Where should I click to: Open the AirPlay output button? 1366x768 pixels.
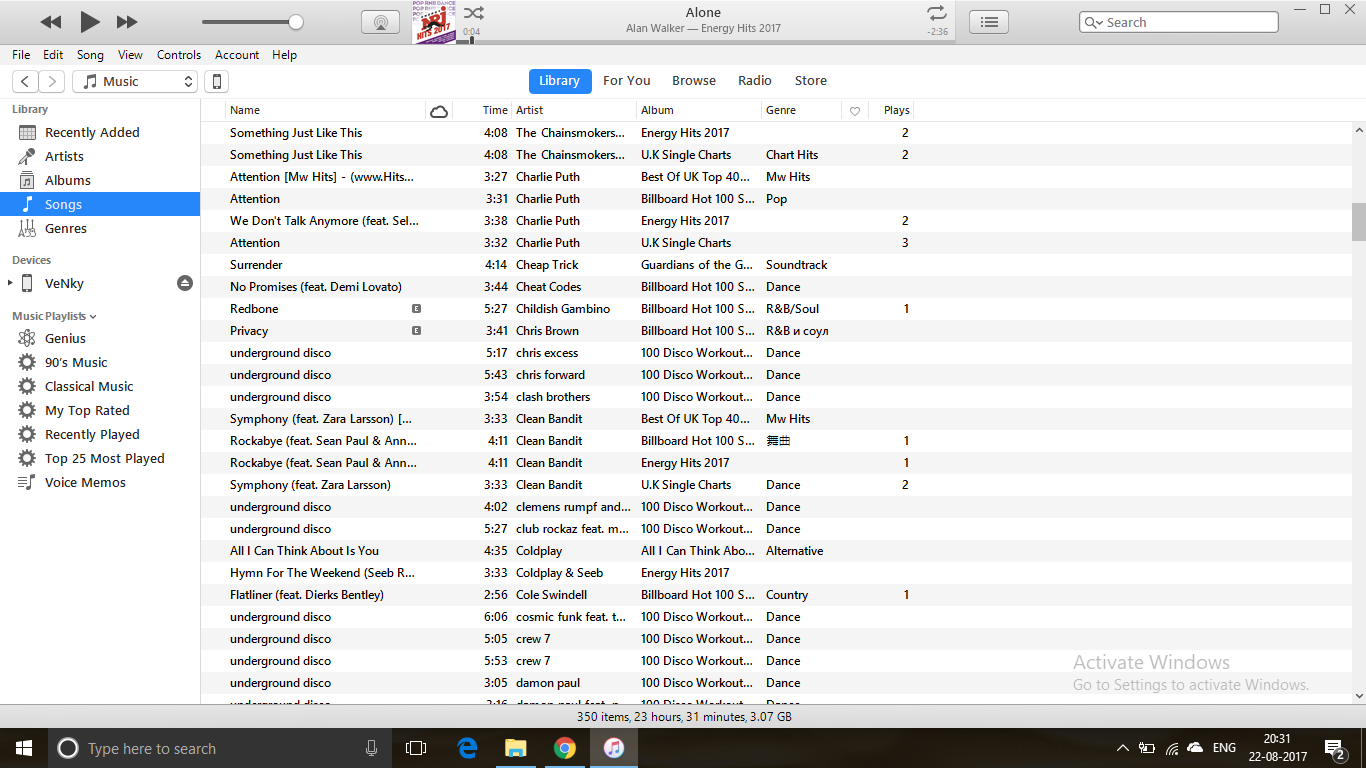[x=380, y=22]
